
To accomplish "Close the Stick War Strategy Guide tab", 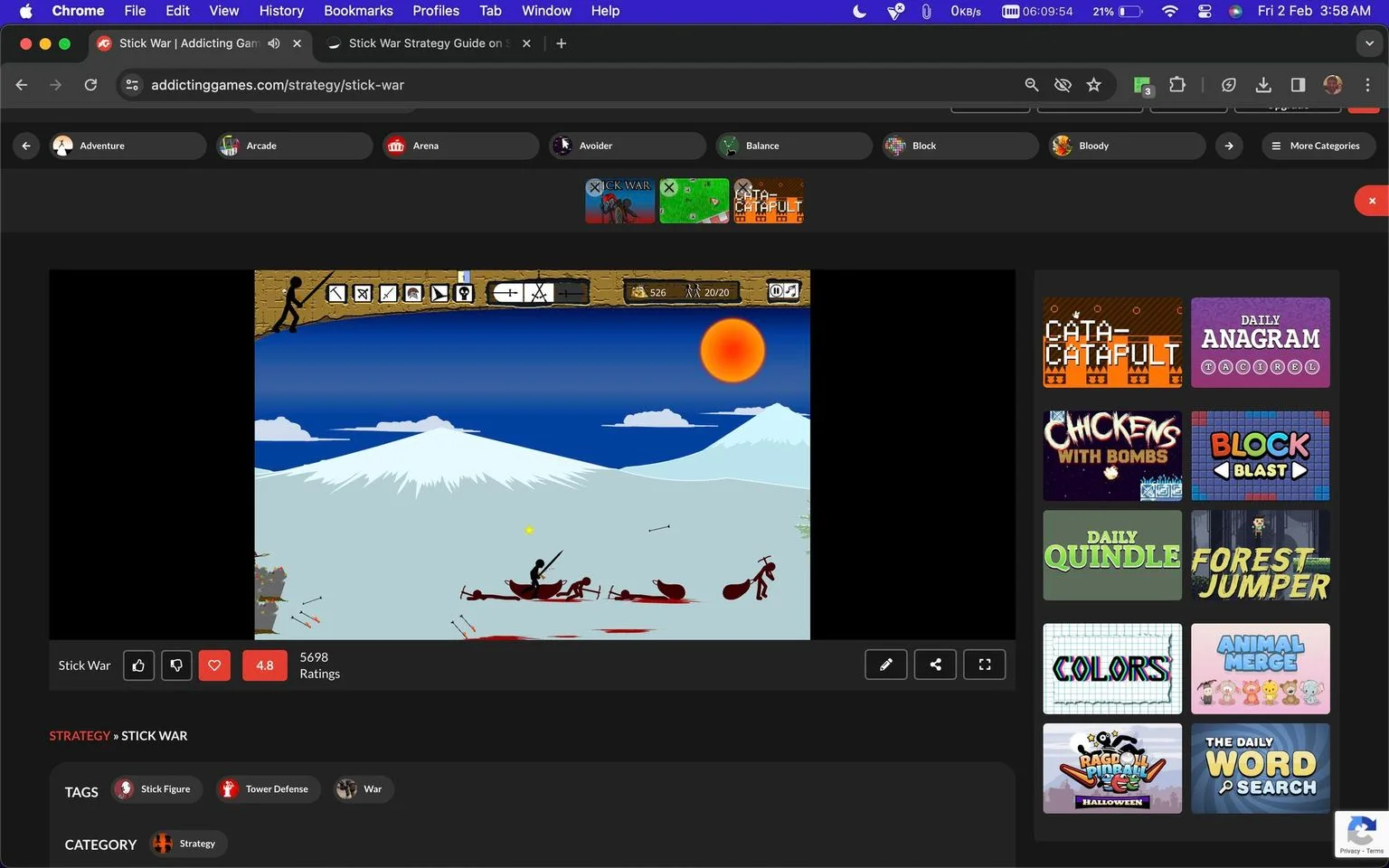I will click(526, 43).
